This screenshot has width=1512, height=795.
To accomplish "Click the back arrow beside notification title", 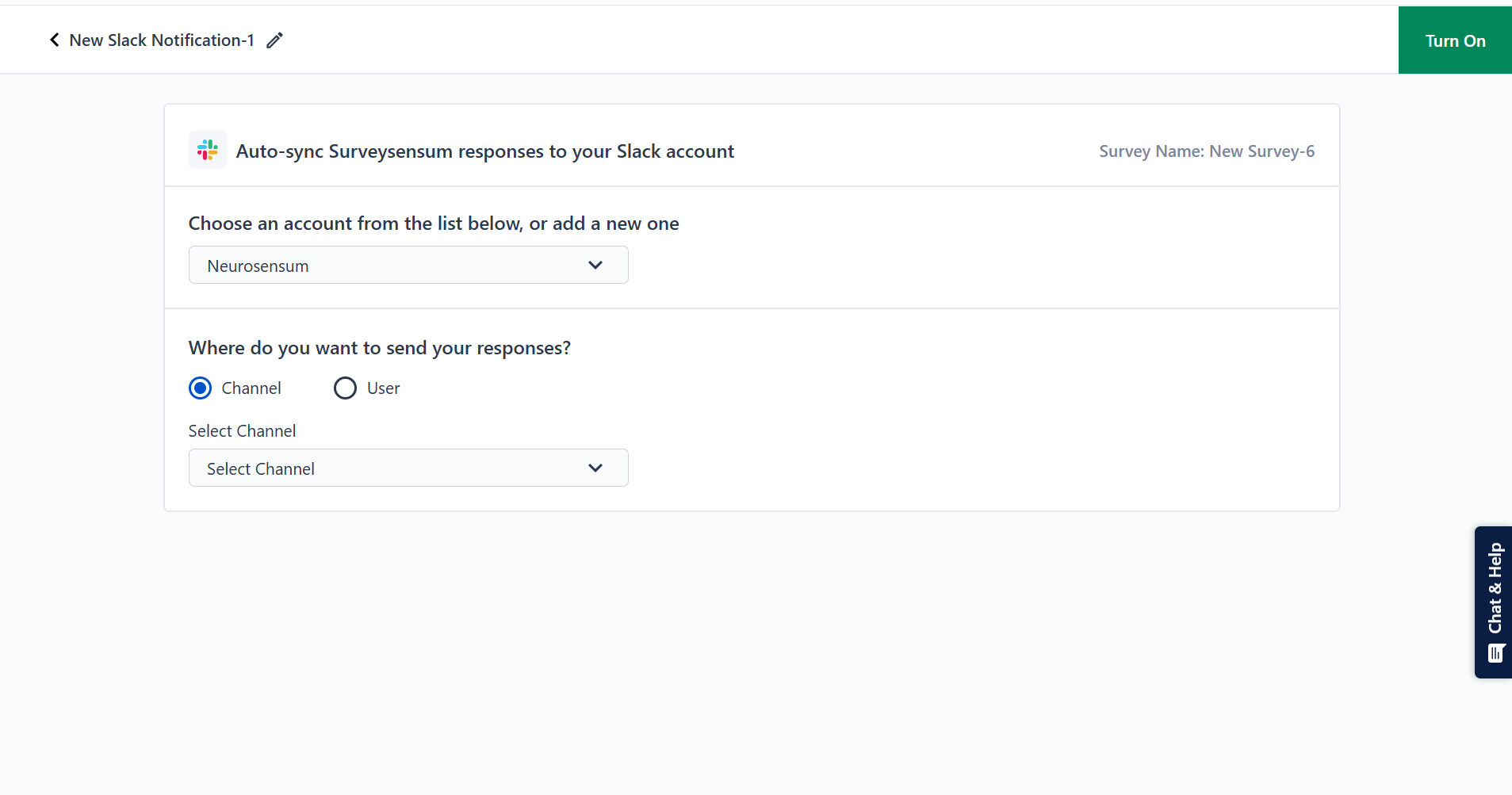I will tap(54, 40).
